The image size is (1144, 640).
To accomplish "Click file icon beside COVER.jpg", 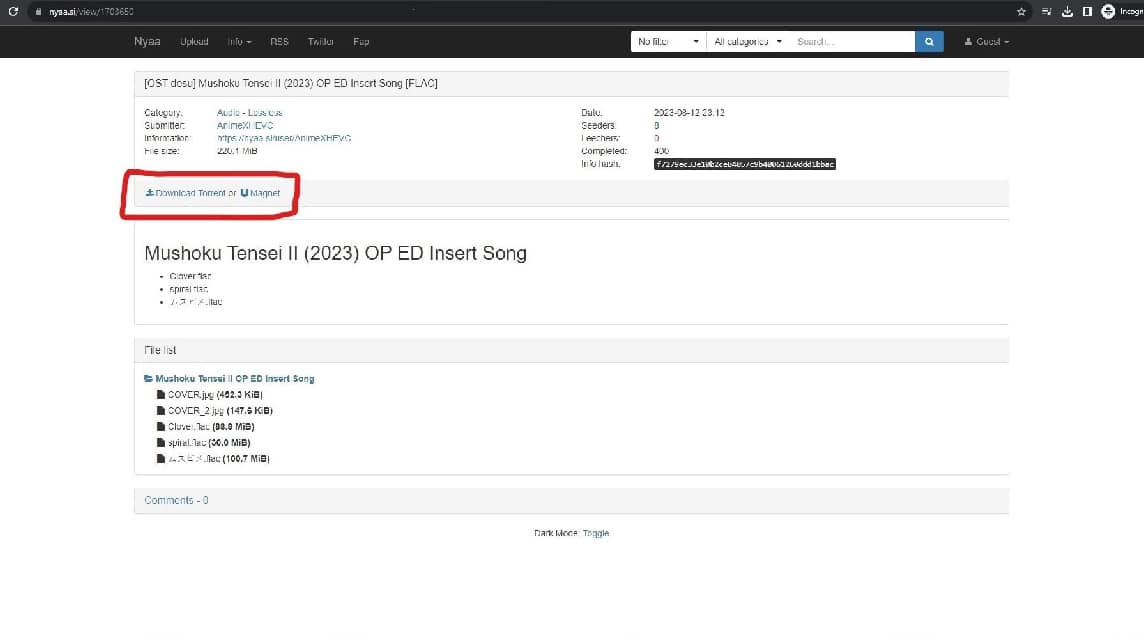I will tap(161, 395).
